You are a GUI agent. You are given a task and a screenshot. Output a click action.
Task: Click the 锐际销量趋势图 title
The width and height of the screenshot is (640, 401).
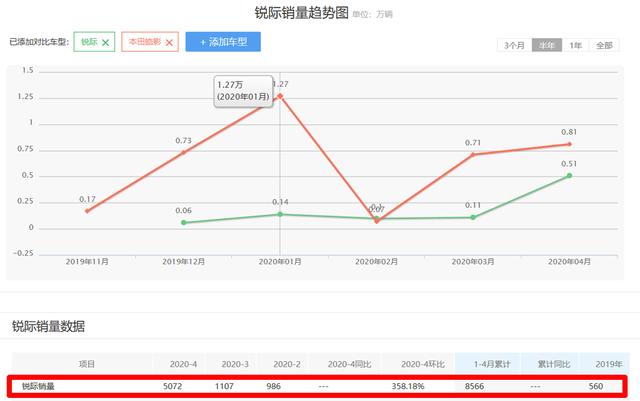click(x=302, y=13)
